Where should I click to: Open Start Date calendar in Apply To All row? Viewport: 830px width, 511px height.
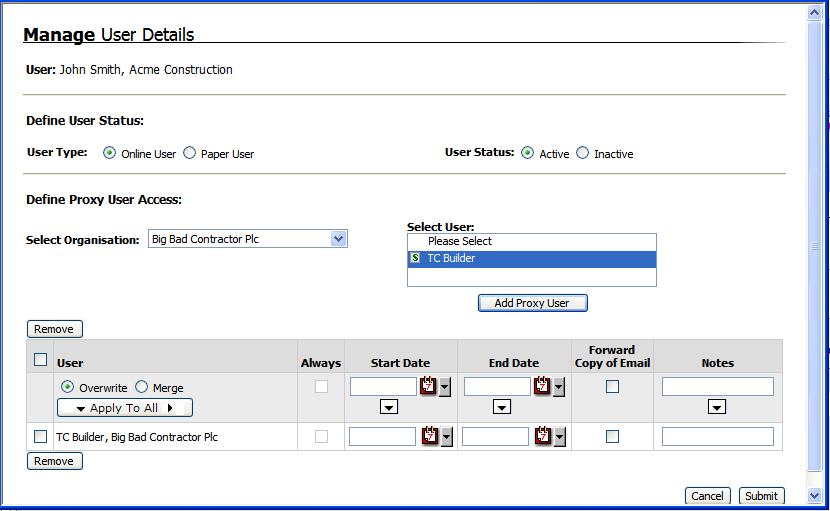428,386
